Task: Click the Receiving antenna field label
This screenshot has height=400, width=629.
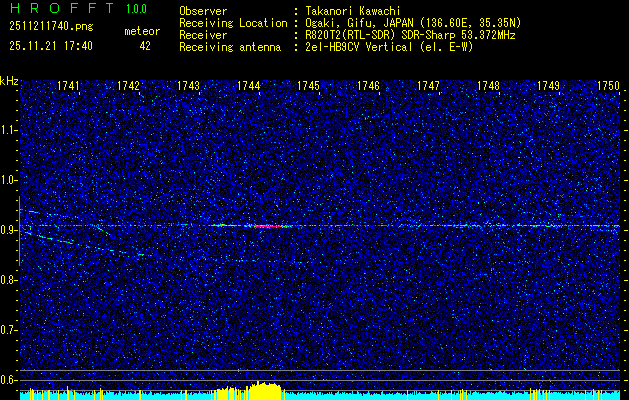Action: [x=230, y=47]
